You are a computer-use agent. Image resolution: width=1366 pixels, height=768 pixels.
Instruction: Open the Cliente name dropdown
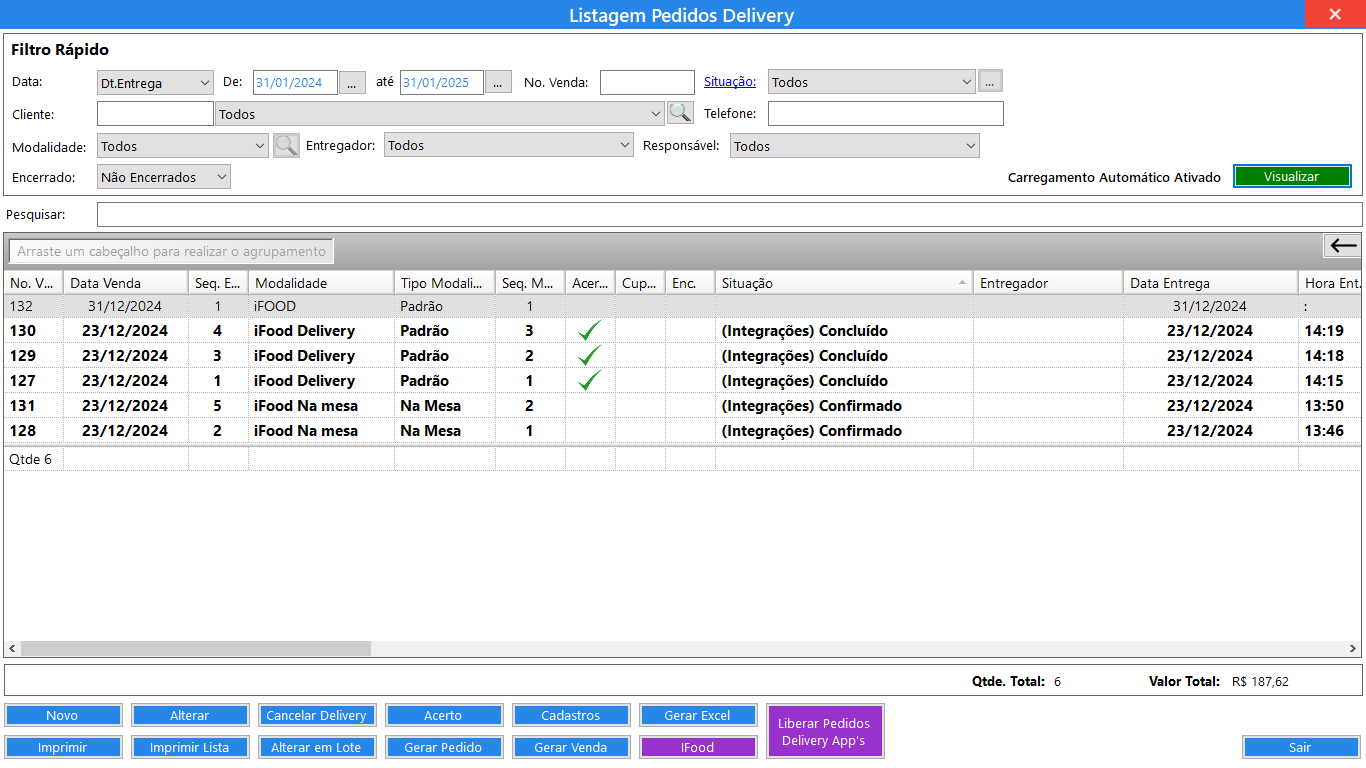point(440,114)
